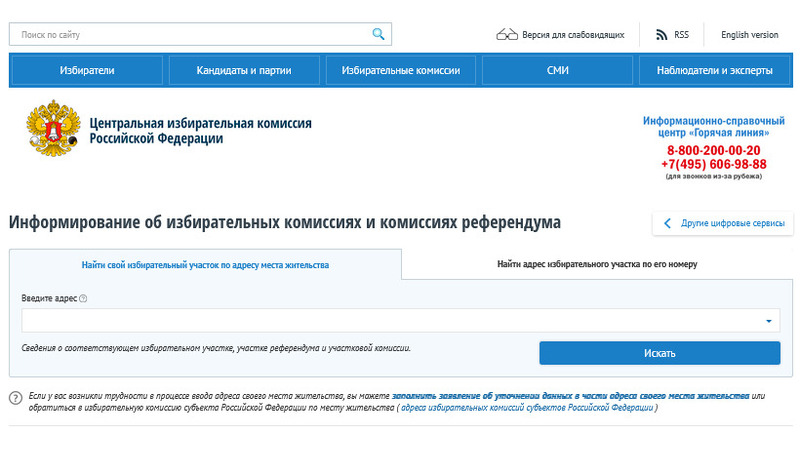Viewport: 800px width, 470px height.
Task: Click the glasses accessibility icon
Action: click(507, 35)
